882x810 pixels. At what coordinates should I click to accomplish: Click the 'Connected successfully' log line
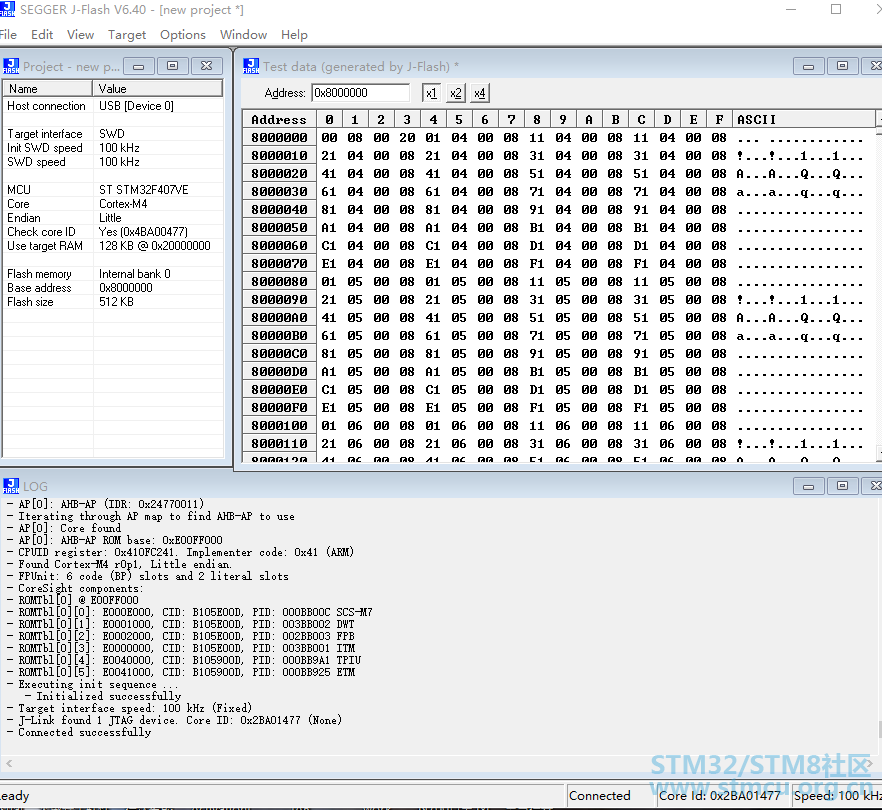point(79,732)
